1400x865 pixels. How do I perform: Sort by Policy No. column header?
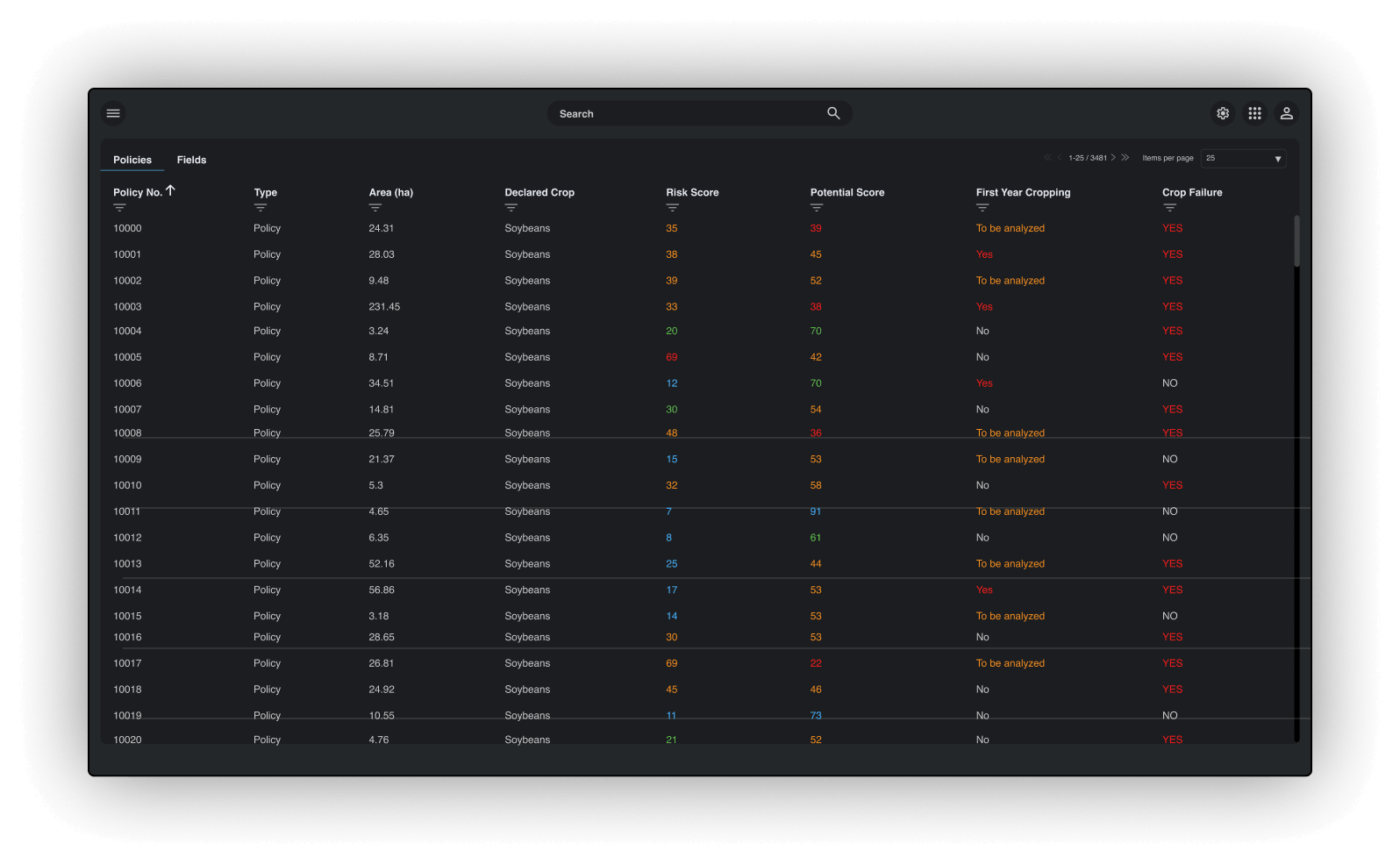(138, 193)
